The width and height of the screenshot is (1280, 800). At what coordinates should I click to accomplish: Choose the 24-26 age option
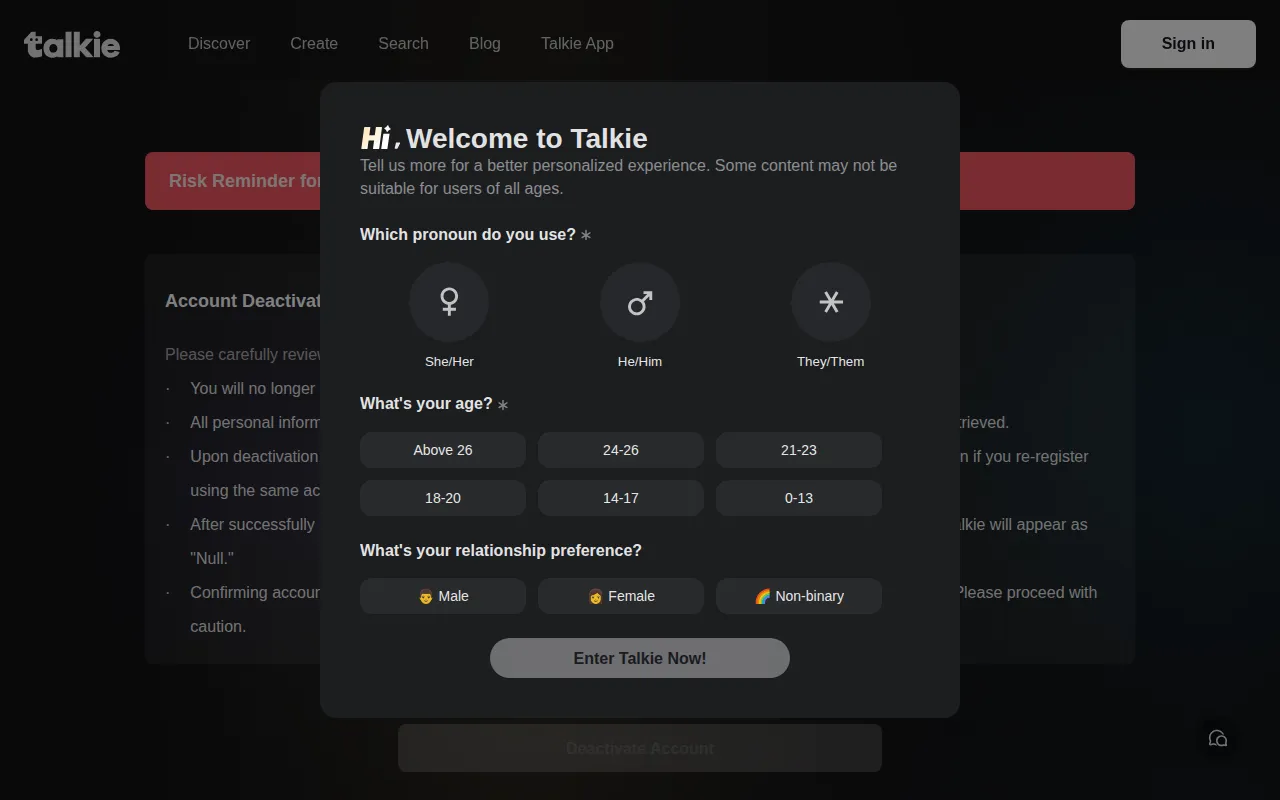(x=621, y=450)
